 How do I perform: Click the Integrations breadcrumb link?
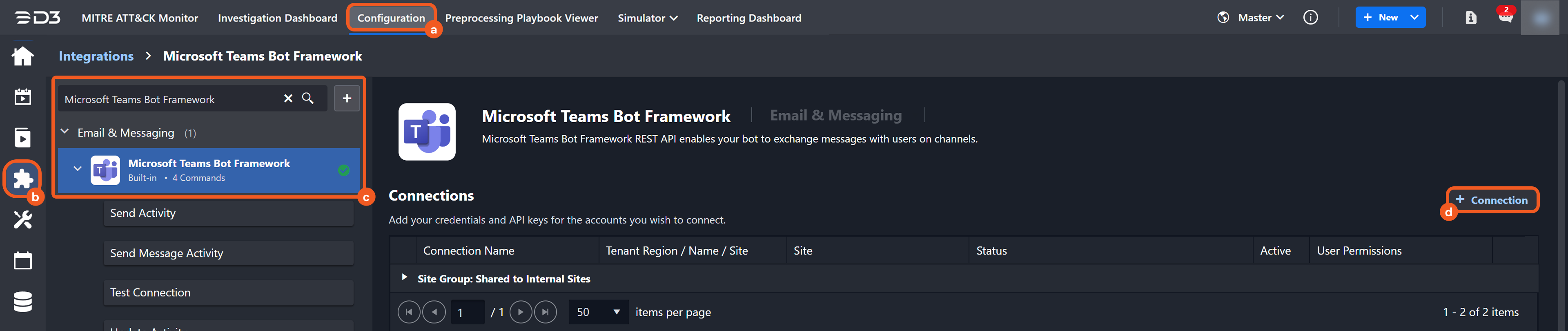pyautogui.click(x=96, y=56)
